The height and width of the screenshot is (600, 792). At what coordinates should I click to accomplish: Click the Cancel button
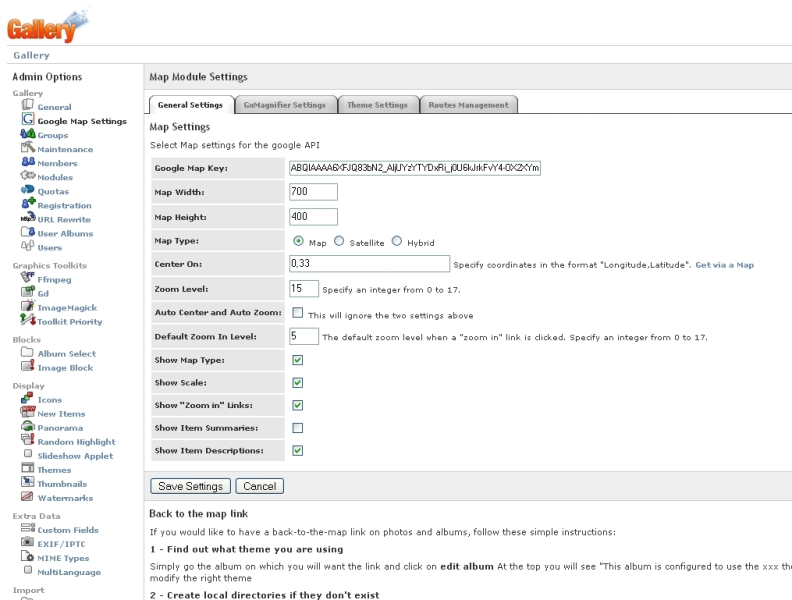[260, 486]
